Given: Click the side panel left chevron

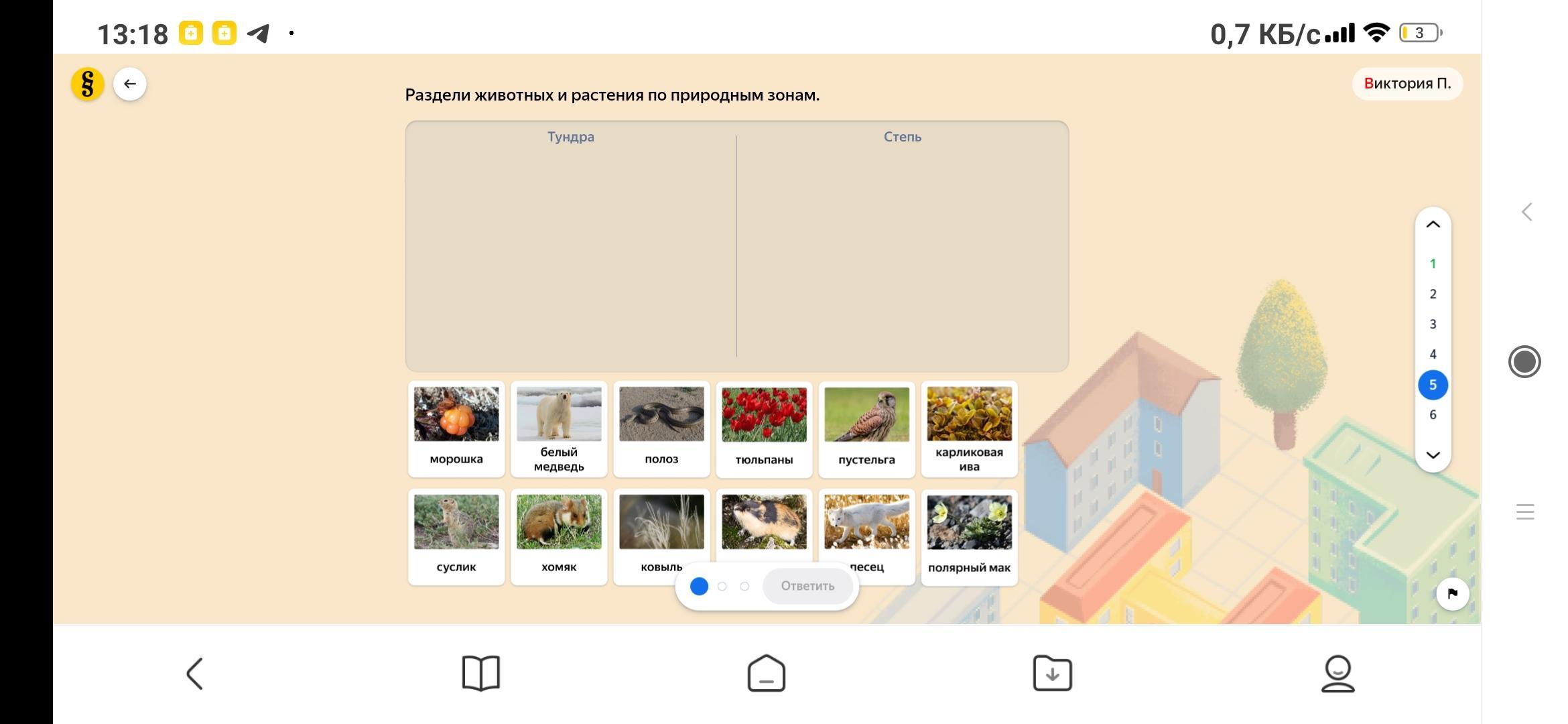Looking at the screenshot, I should (x=1526, y=213).
